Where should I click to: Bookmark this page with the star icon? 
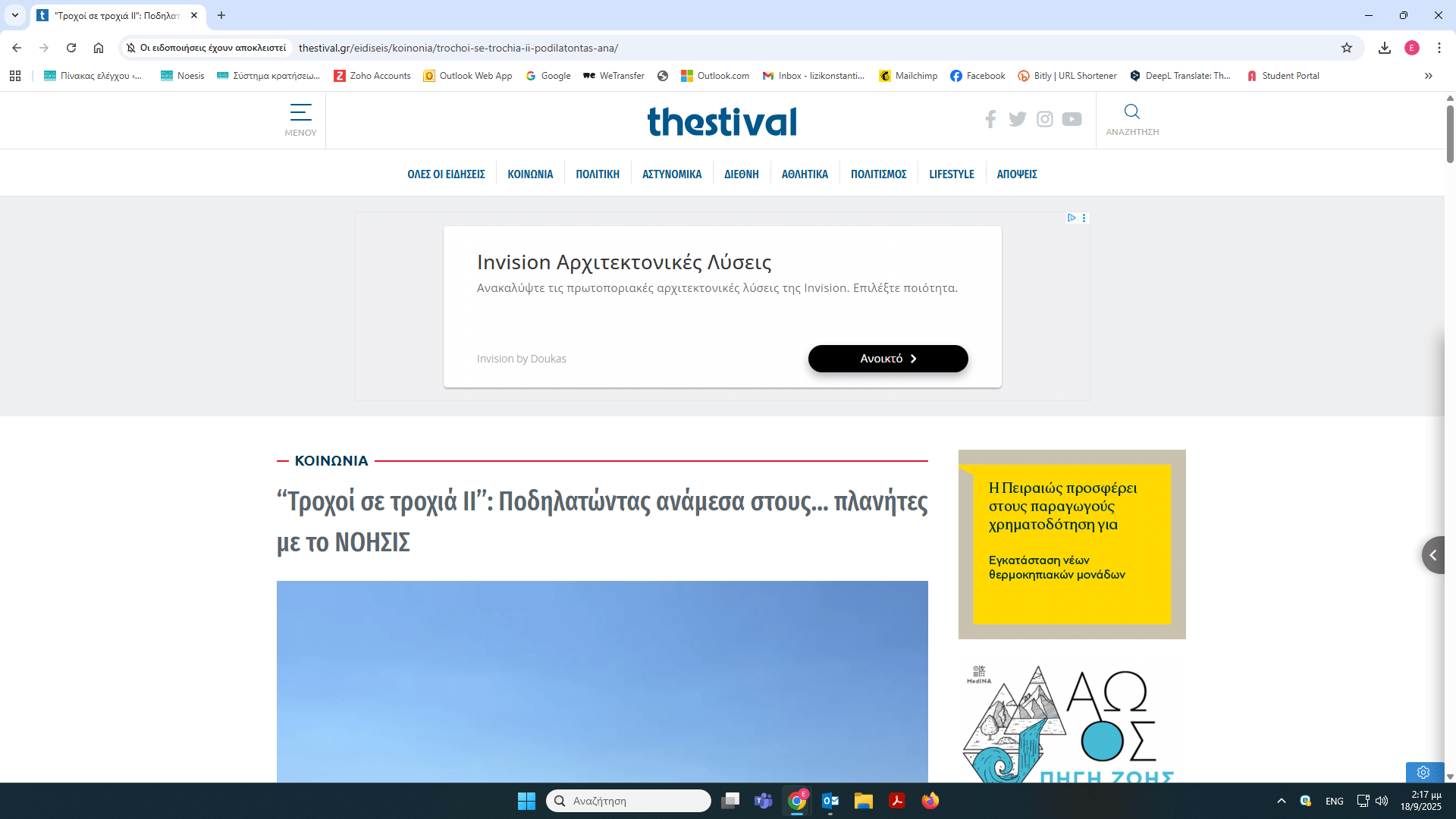pyautogui.click(x=1346, y=48)
